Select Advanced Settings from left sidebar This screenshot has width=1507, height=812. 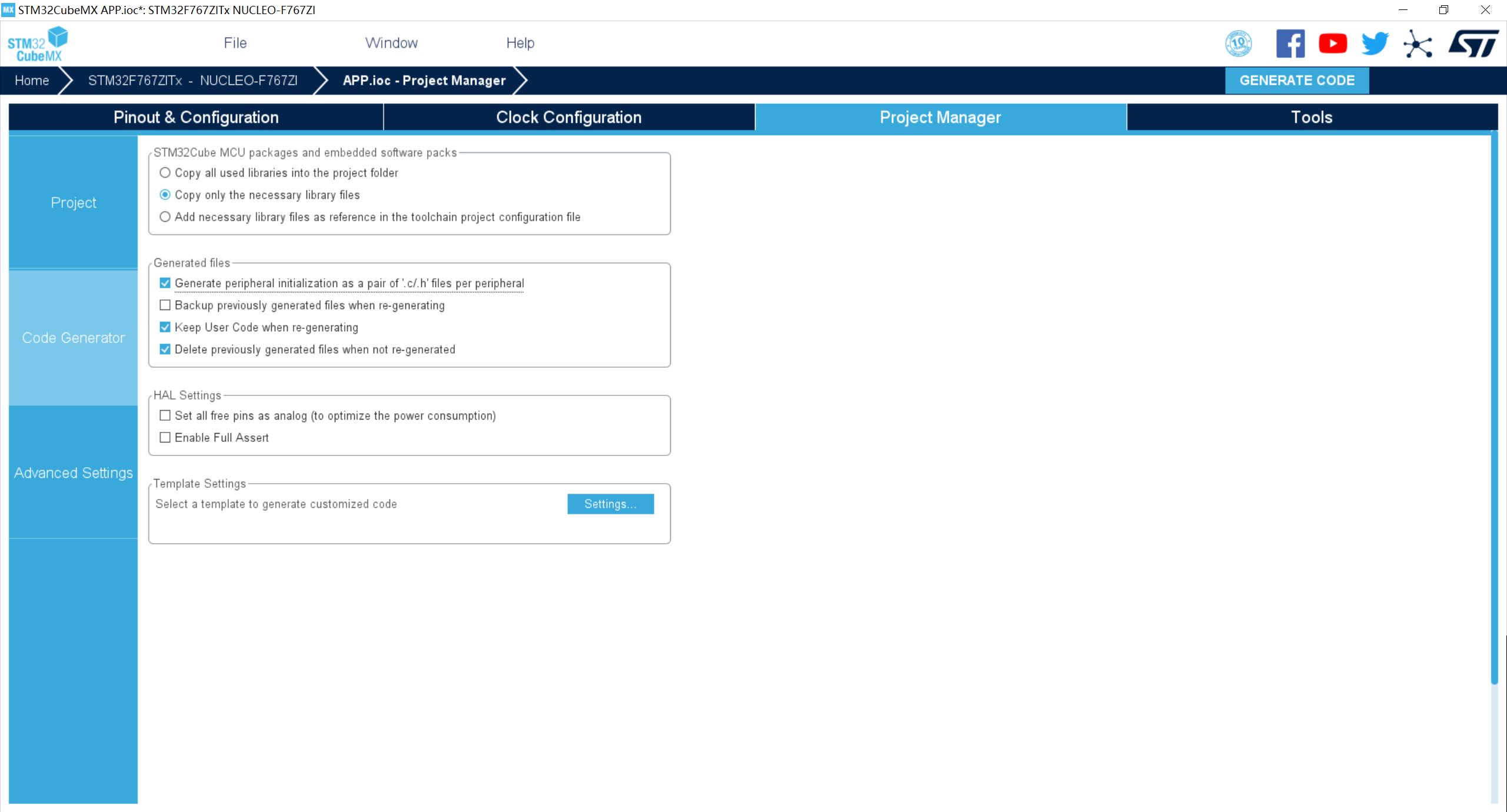74,473
